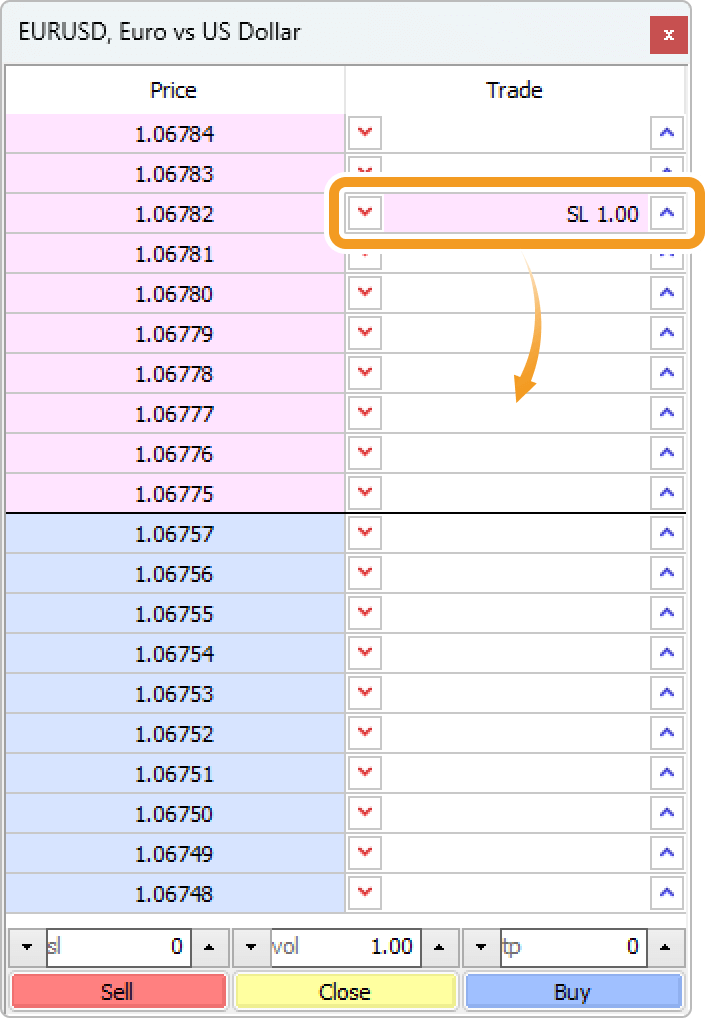Click blue buy arrow at price 1.06757
Screen dimensions: 710x1018
click(x=667, y=533)
